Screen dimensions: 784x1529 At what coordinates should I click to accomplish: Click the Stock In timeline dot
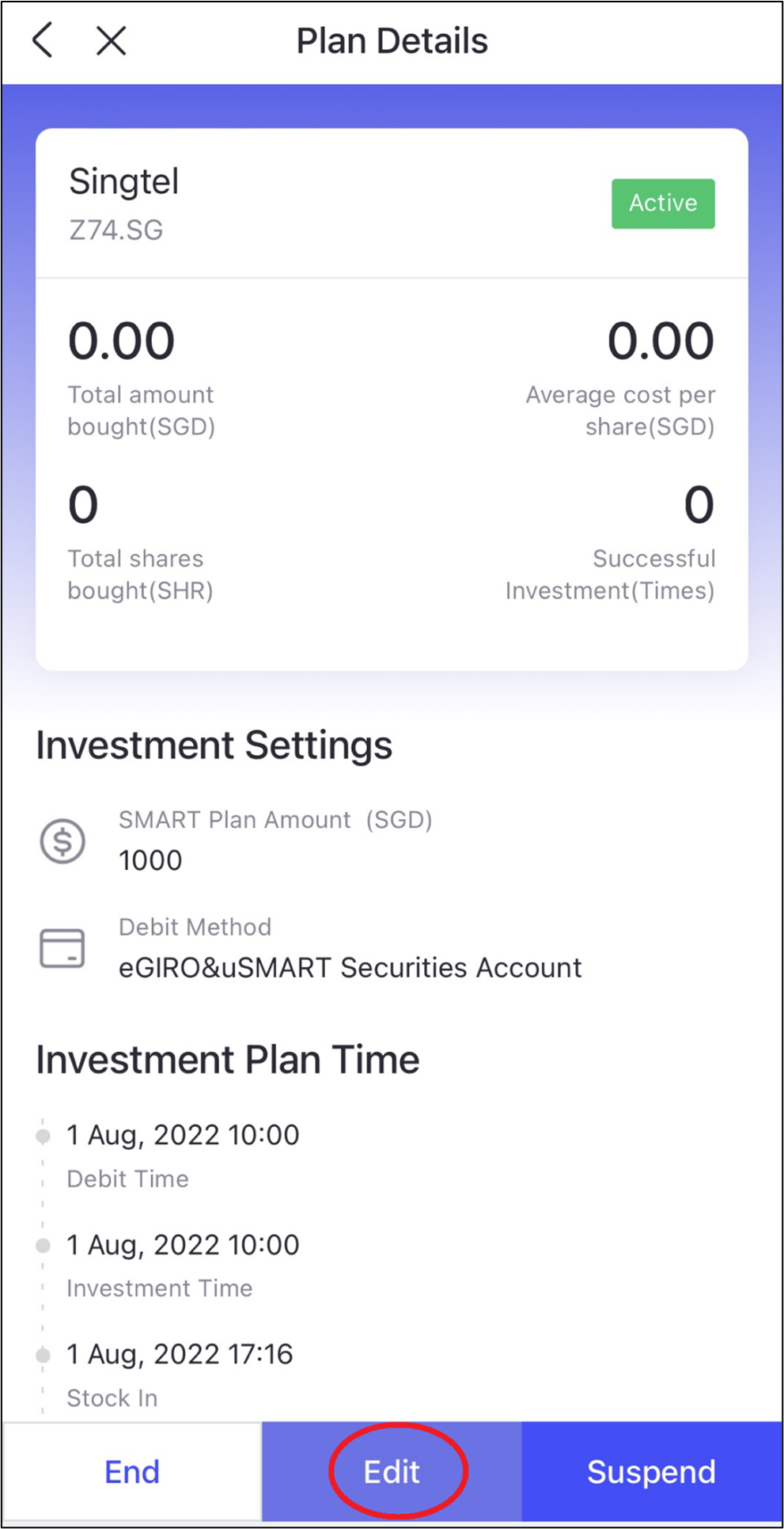(43, 1355)
